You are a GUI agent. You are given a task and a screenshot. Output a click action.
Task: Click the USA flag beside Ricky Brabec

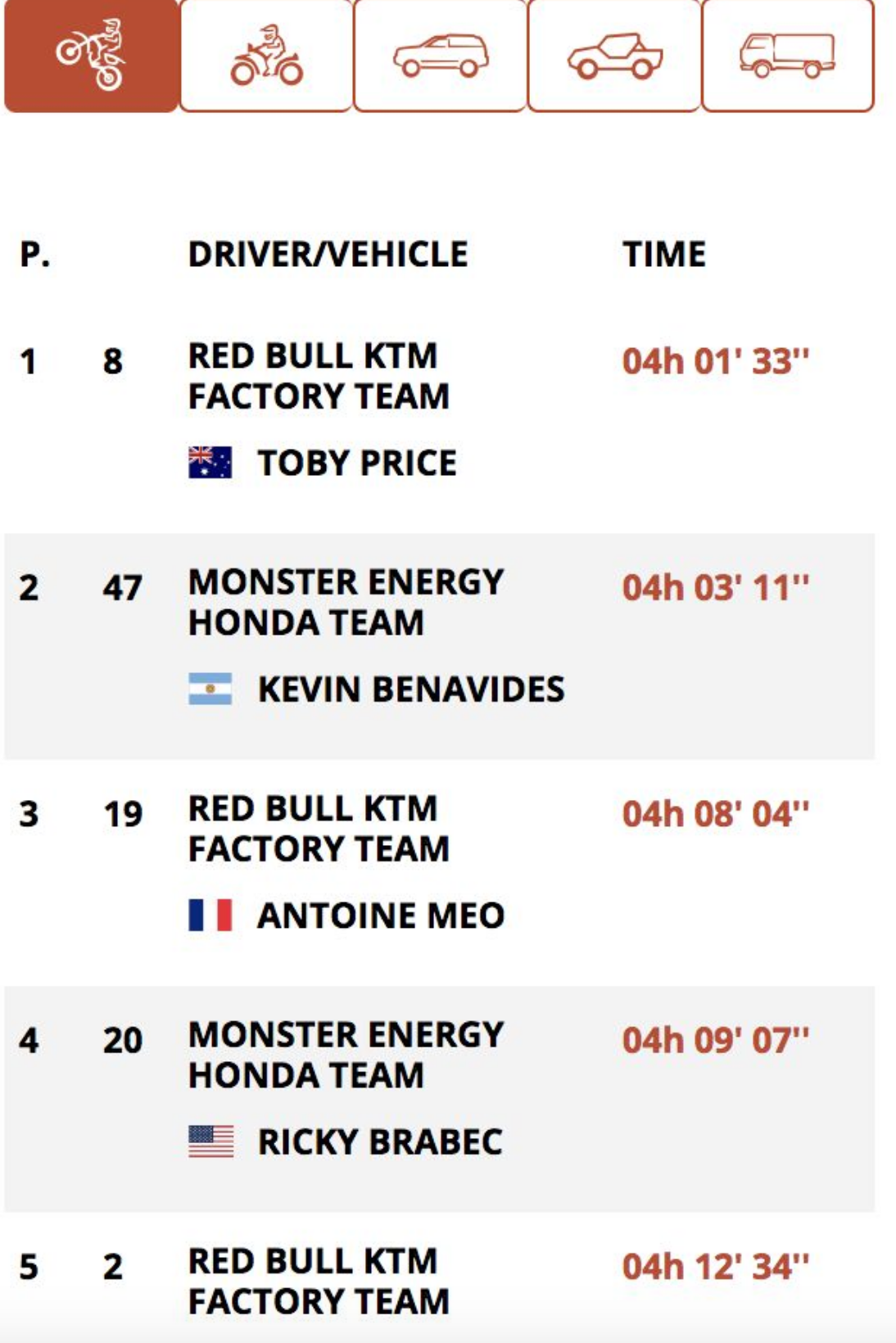(210, 1142)
